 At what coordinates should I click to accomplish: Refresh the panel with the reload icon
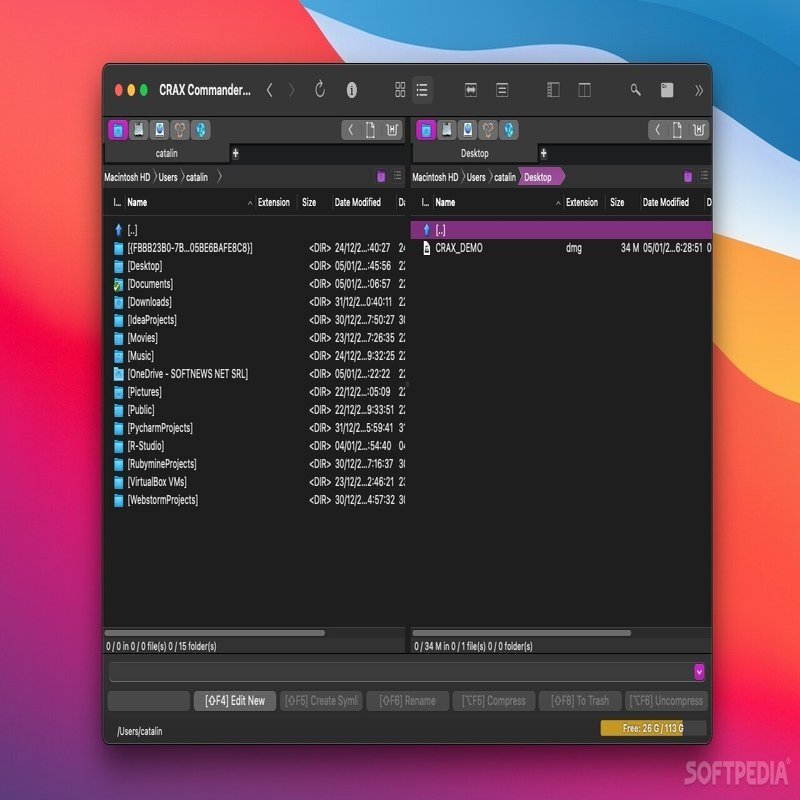(x=320, y=90)
